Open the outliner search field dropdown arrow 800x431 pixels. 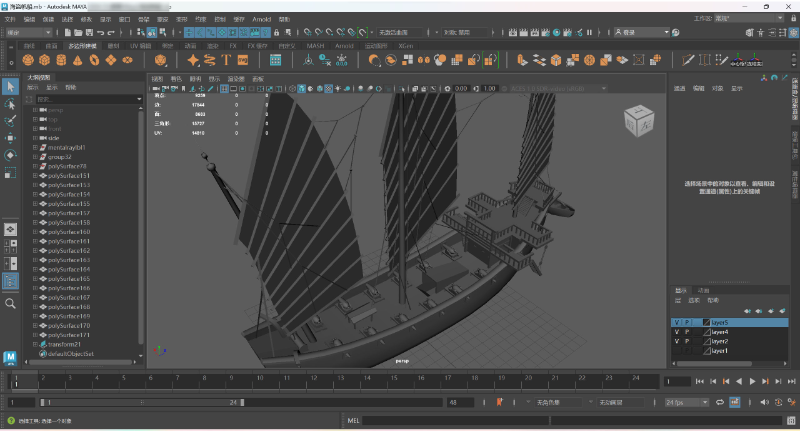click(139, 99)
